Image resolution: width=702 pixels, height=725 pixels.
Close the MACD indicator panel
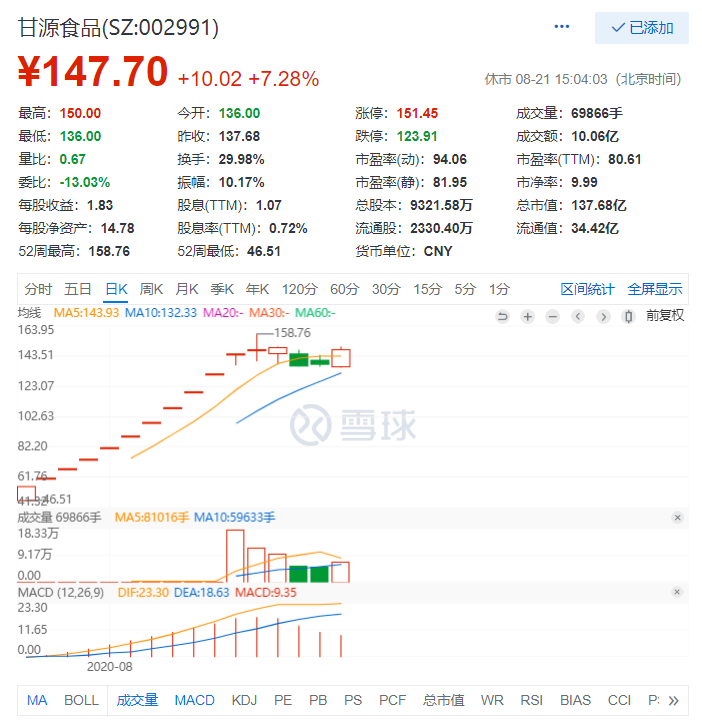pos(677,592)
